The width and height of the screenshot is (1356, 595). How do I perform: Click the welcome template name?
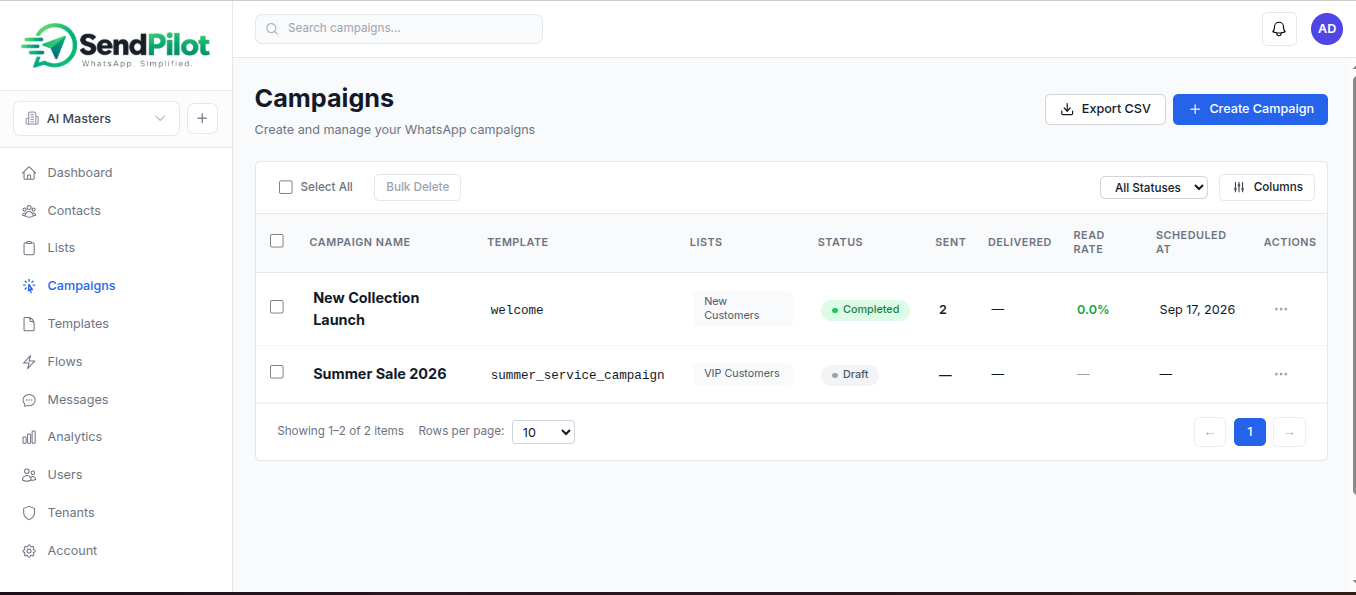[517, 310]
